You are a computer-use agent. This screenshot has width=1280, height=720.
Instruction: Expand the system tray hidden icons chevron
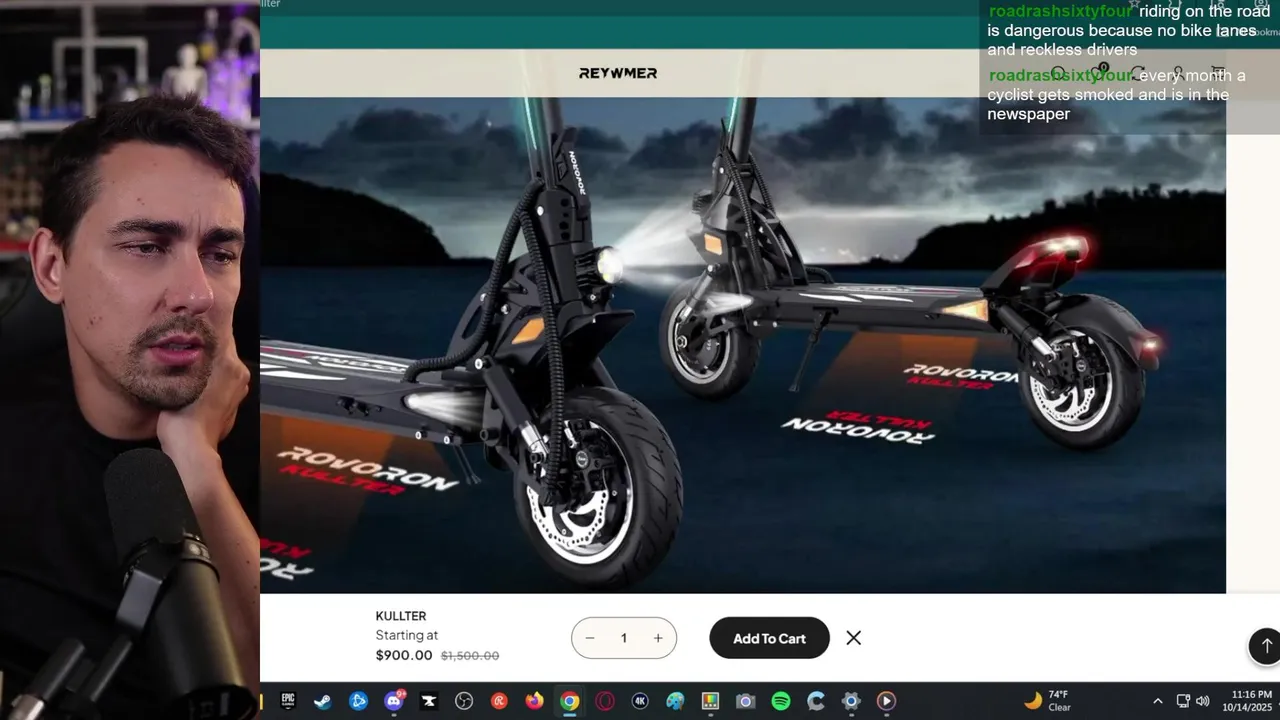(1158, 701)
